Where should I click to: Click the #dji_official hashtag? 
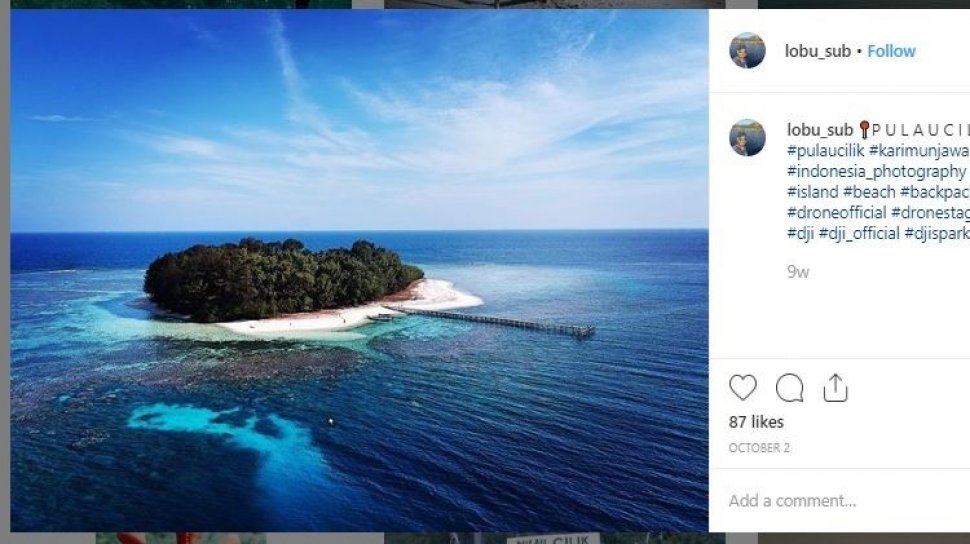pos(859,234)
